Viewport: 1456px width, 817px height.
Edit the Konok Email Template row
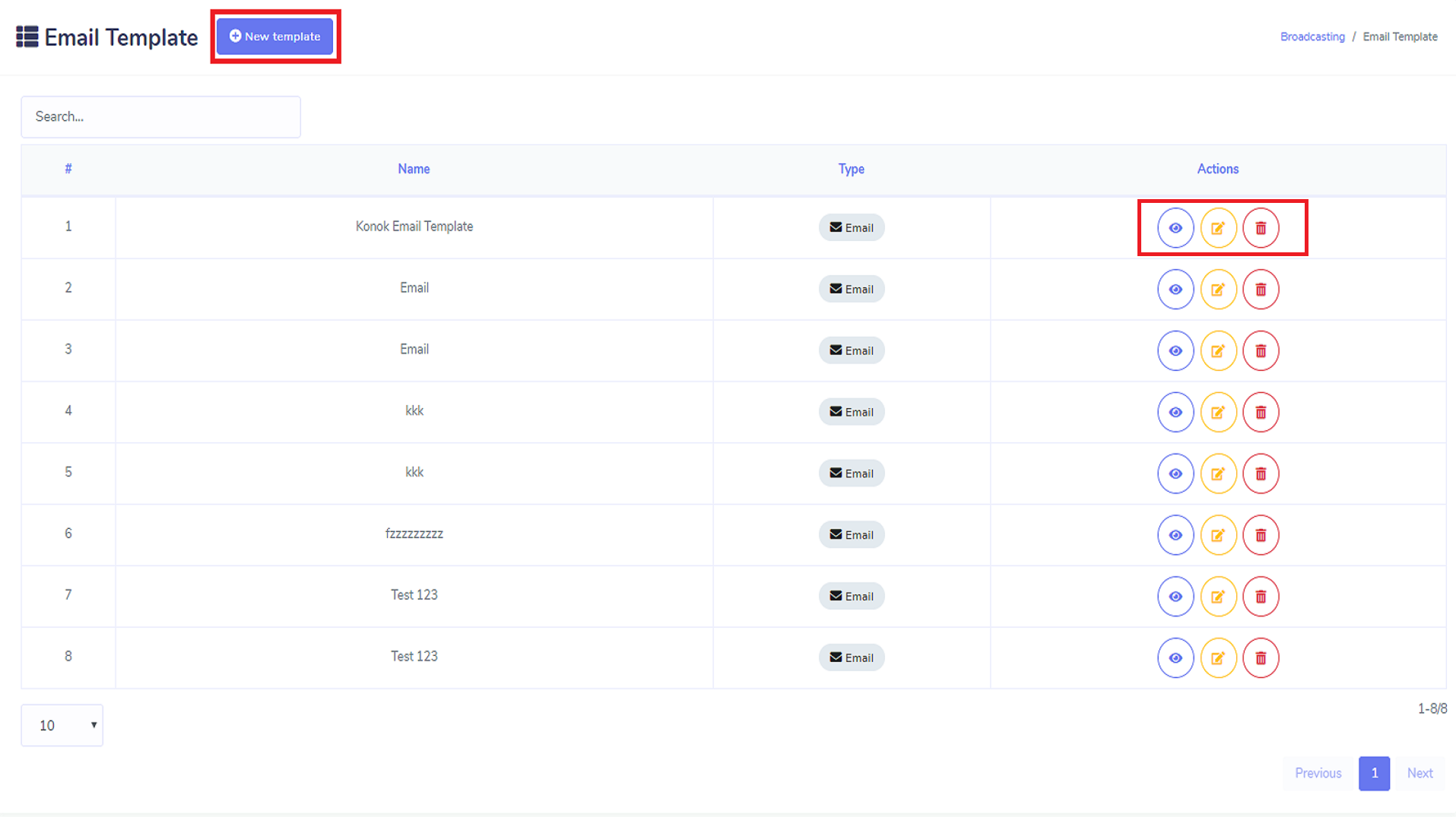(1218, 228)
